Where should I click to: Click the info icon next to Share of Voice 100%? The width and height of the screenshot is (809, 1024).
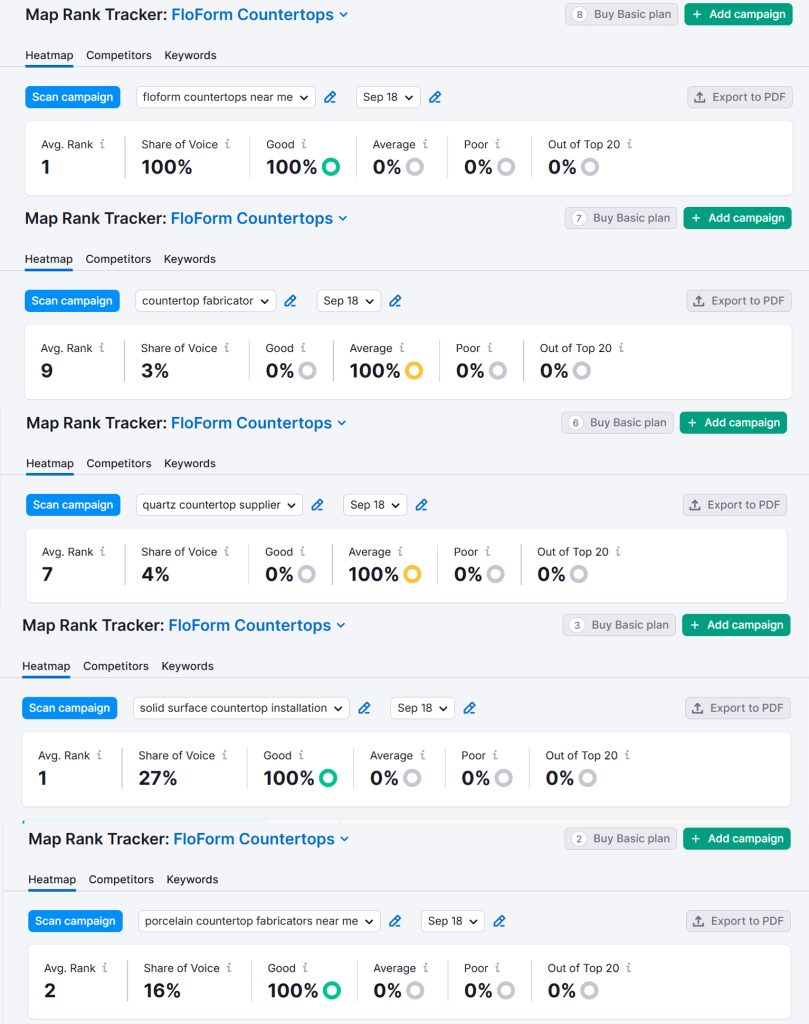tap(227, 144)
